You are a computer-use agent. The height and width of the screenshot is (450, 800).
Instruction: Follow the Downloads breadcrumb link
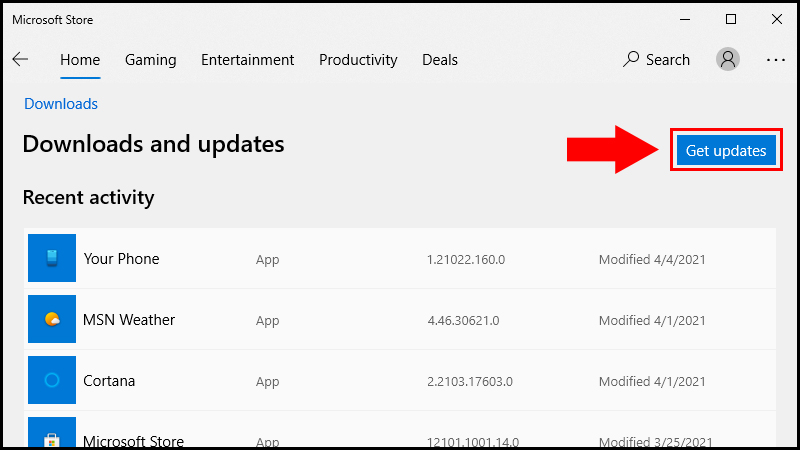coord(61,104)
